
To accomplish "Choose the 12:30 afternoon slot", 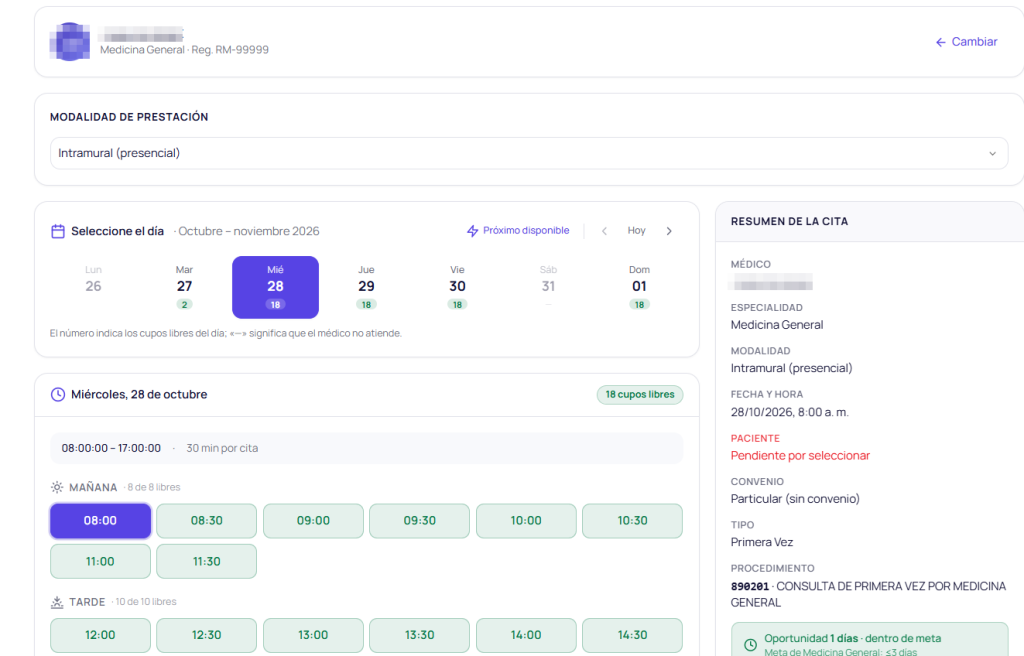I will (x=206, y=635).
